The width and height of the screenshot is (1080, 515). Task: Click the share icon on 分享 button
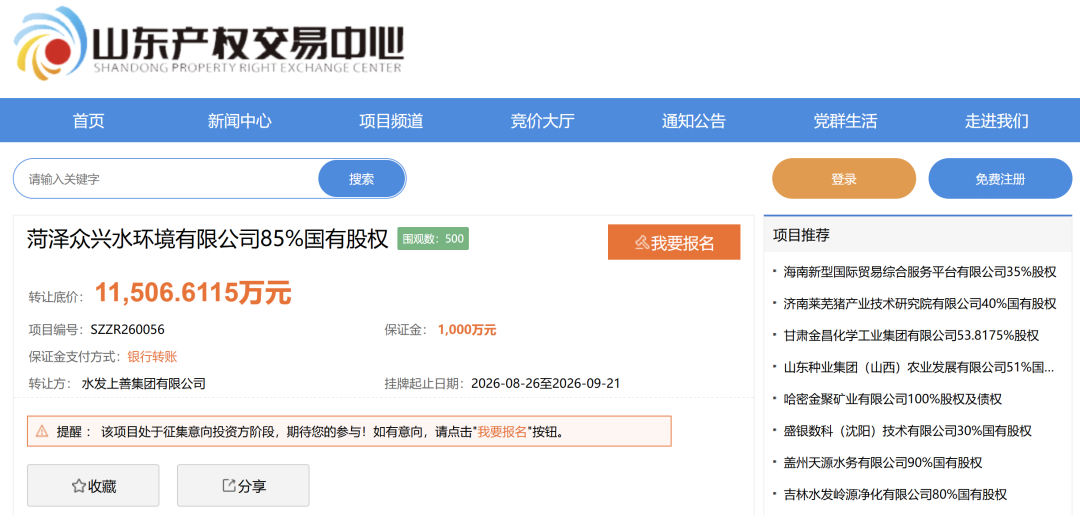(229, 485)
